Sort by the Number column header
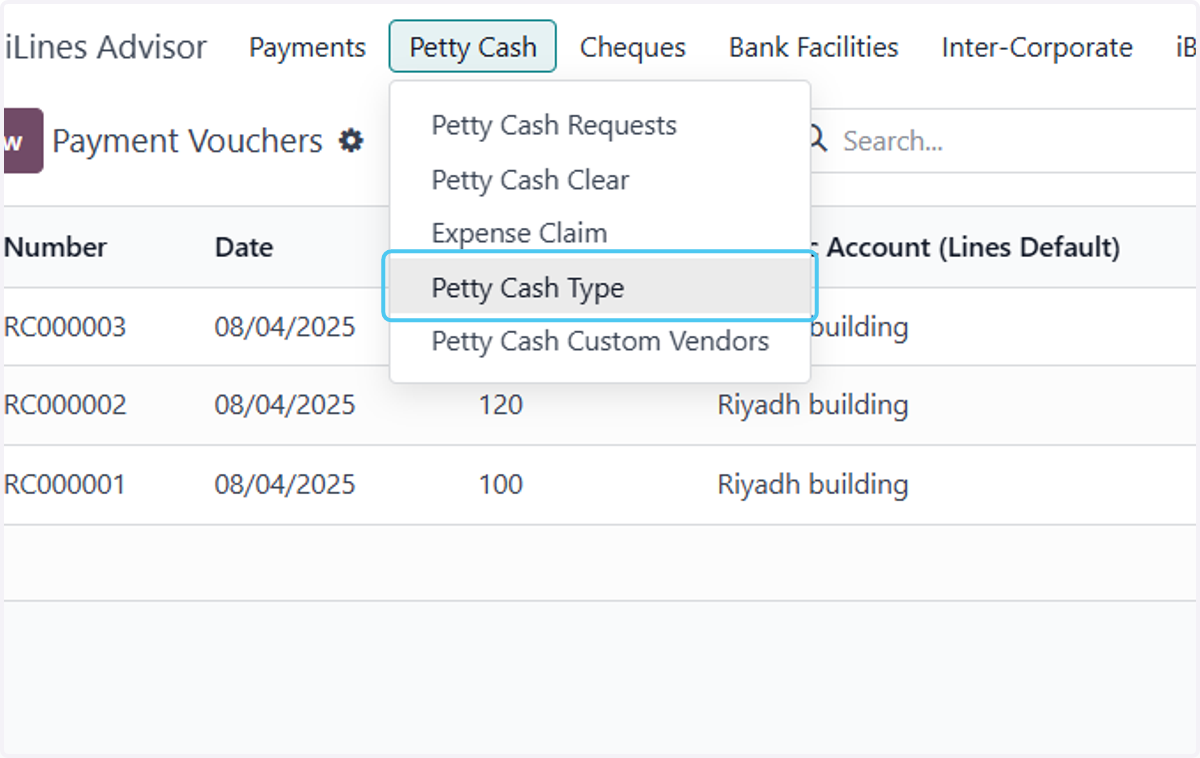Viewport: 1200px width, 758px height. pos(55,247)
